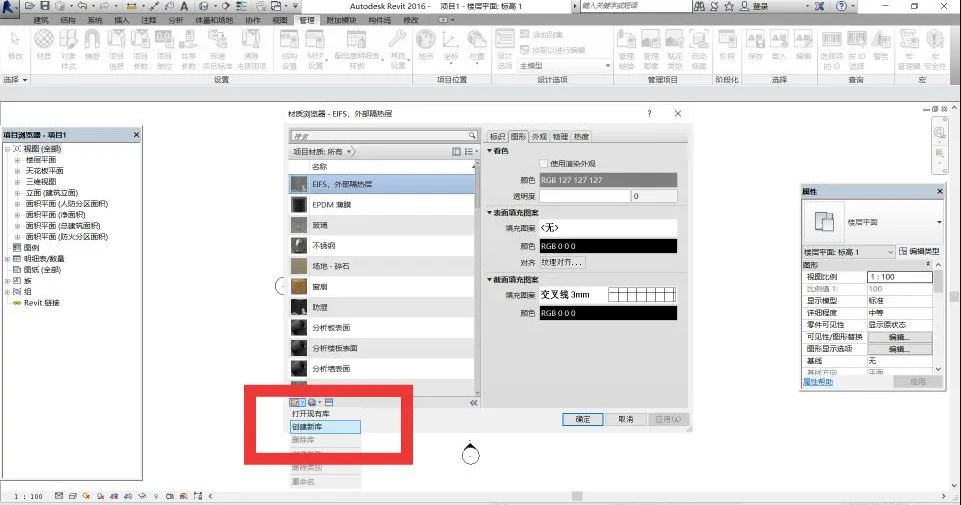Screen dimensions: 961x505
Task: Click the binoculars search icon in info center
Action: click(699, 6)
